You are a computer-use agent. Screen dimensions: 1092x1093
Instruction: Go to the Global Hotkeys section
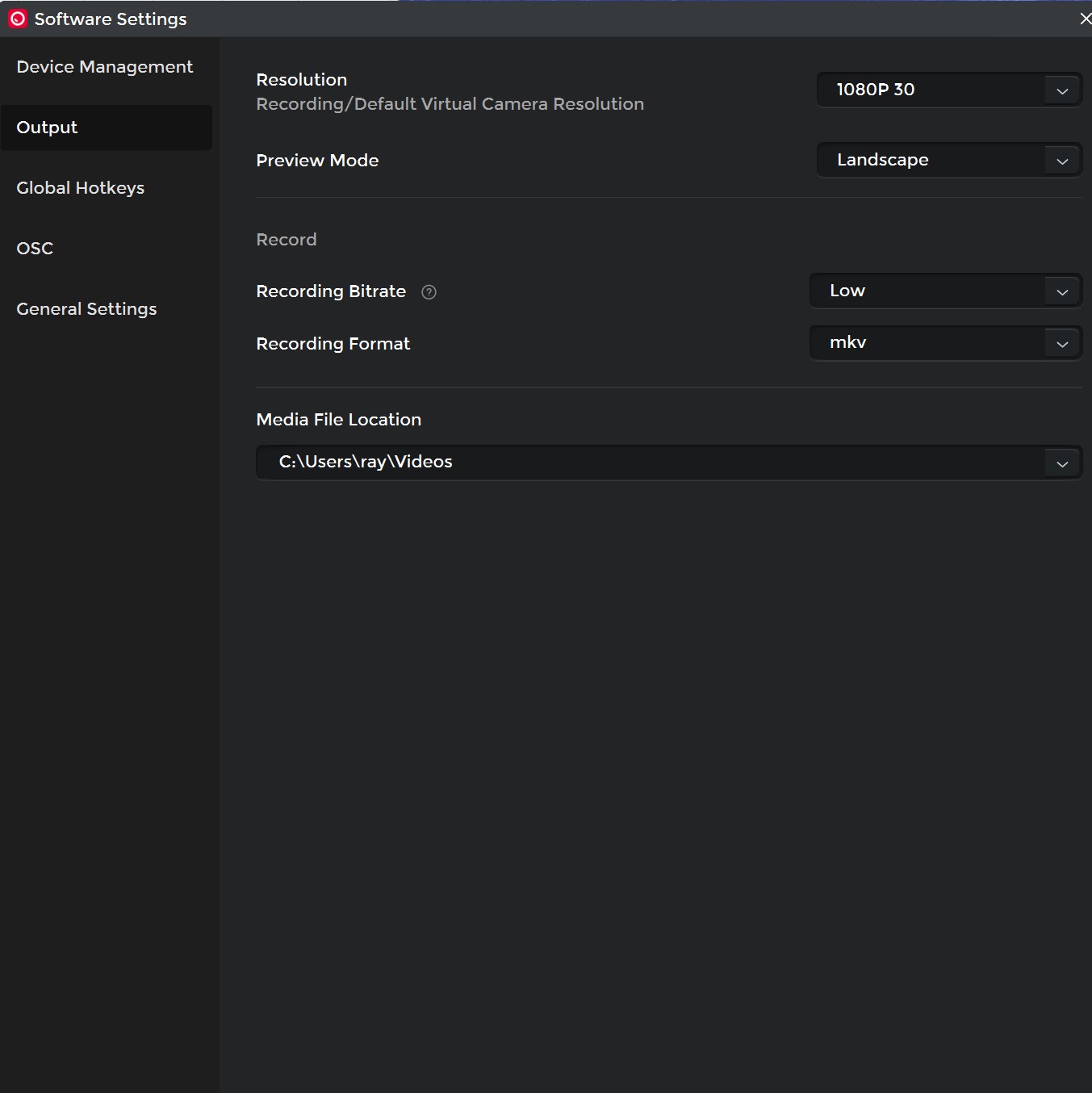tap(81, 188)
